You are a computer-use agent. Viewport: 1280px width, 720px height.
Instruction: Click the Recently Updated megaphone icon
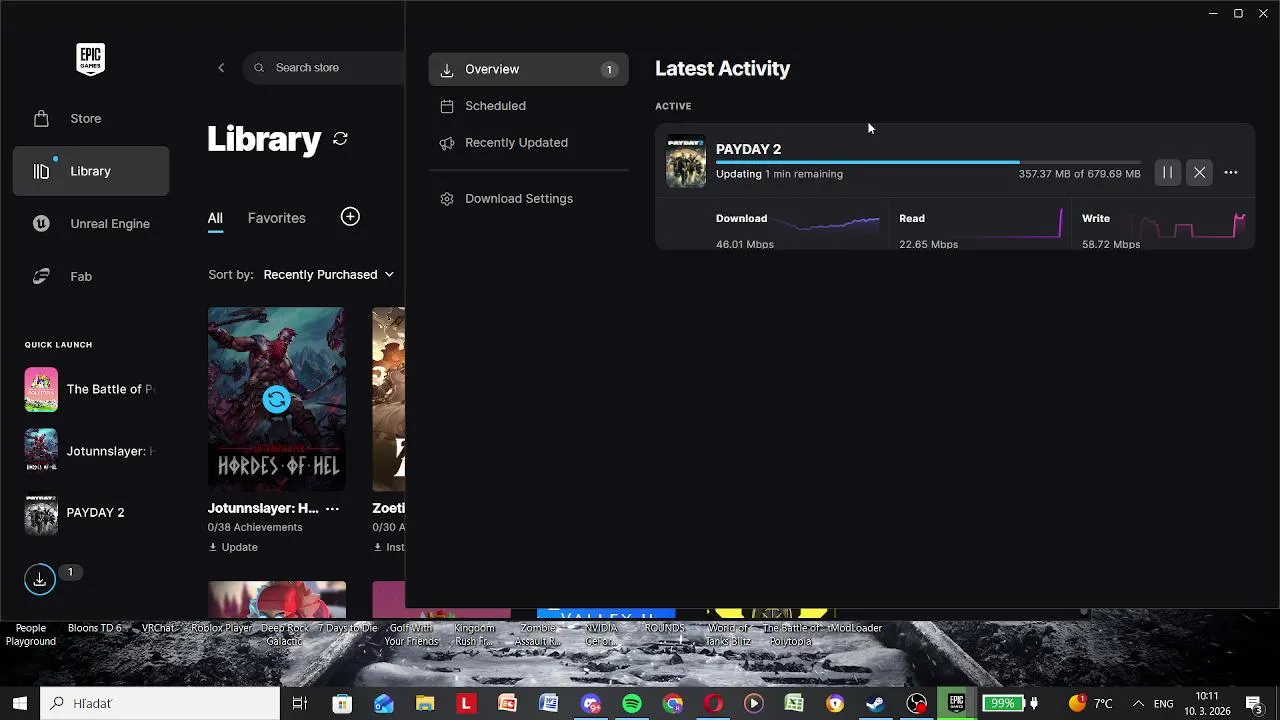(x=447, y=143)
